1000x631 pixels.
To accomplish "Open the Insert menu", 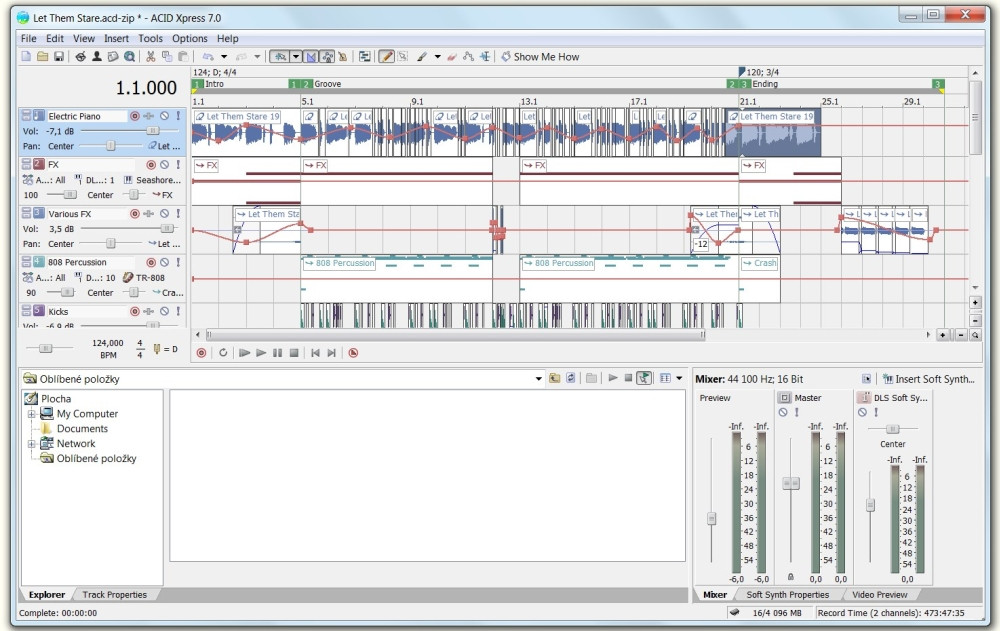I will 116,39.
